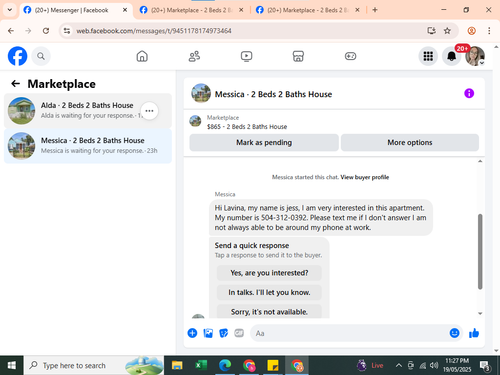500x375 pixels.
Task: Click the back arrow beside Marketplace heading
Action: pyautogui.click(x=15, y=84)
